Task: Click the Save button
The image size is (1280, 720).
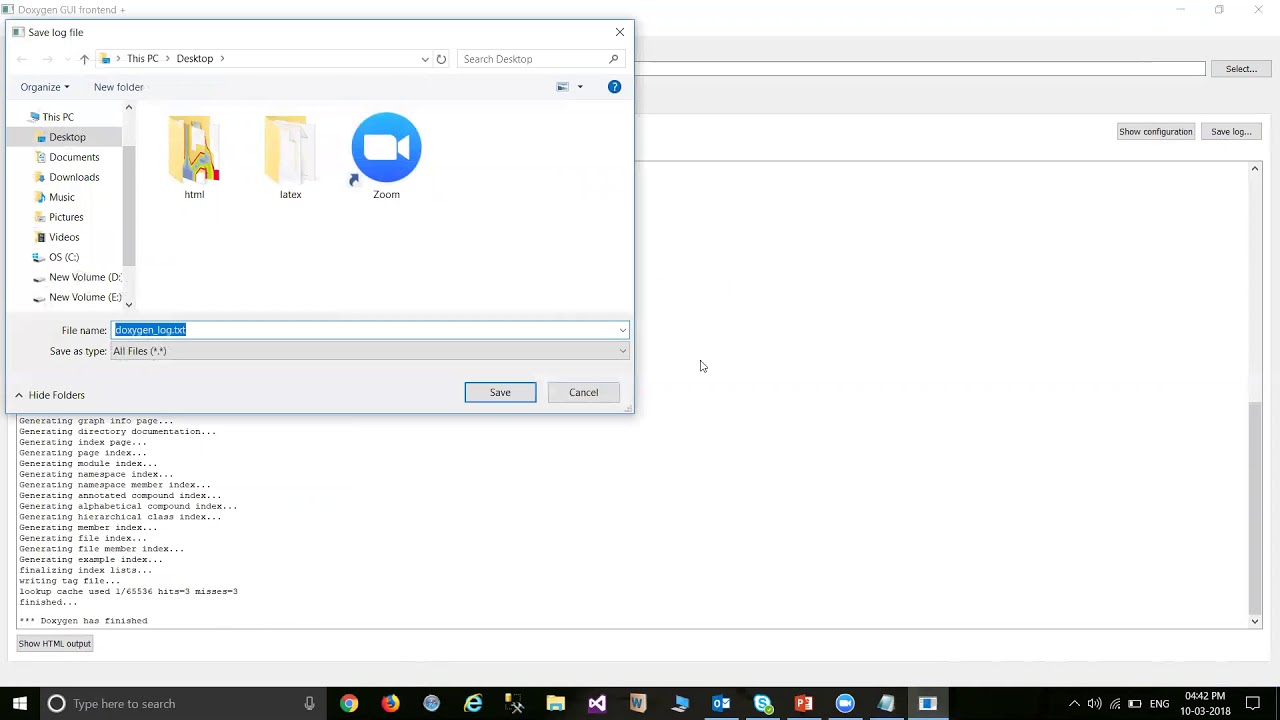Action: [x=500, y=392]
